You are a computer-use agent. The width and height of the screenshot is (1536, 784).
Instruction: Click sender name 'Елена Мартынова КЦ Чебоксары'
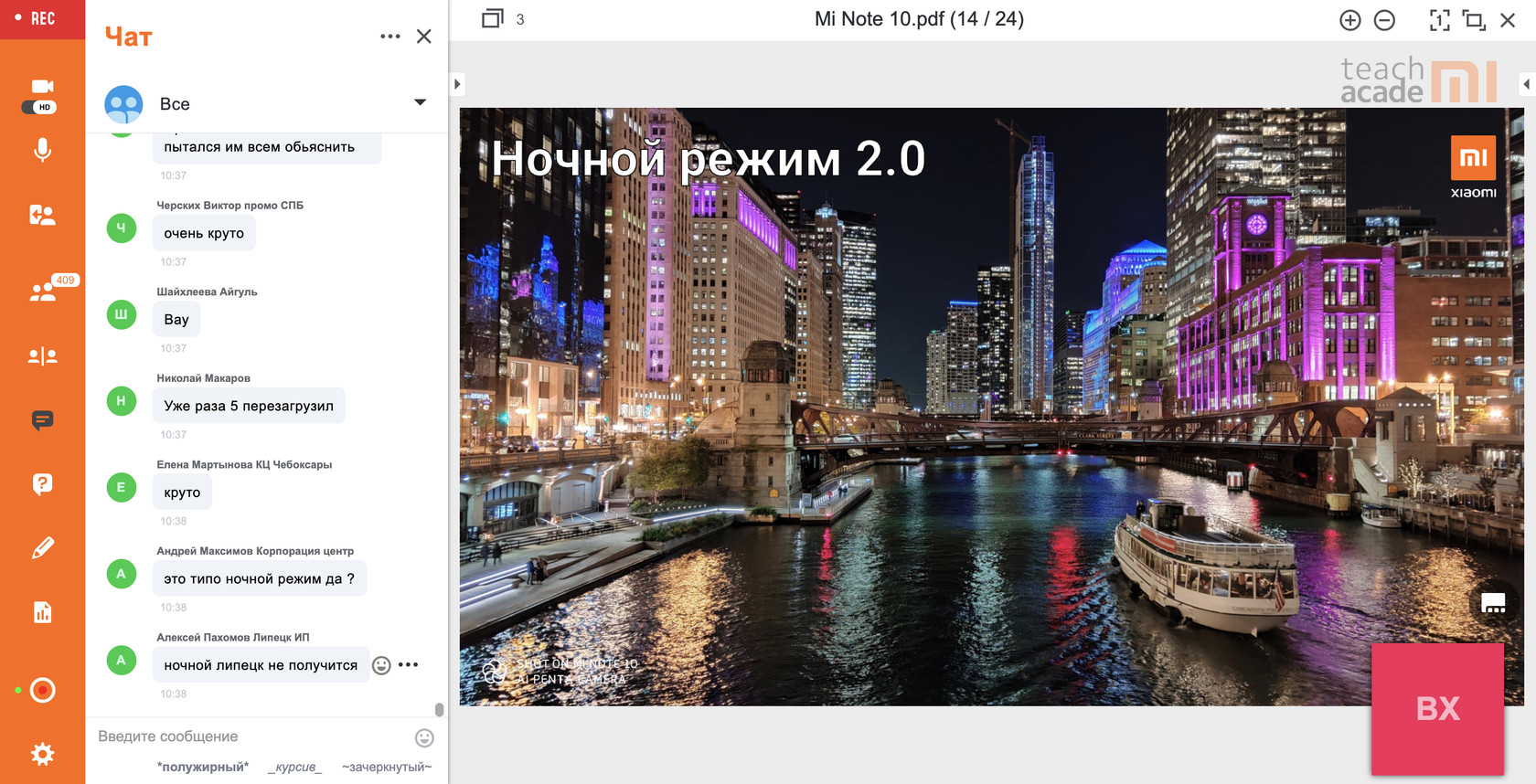[244, 465]
